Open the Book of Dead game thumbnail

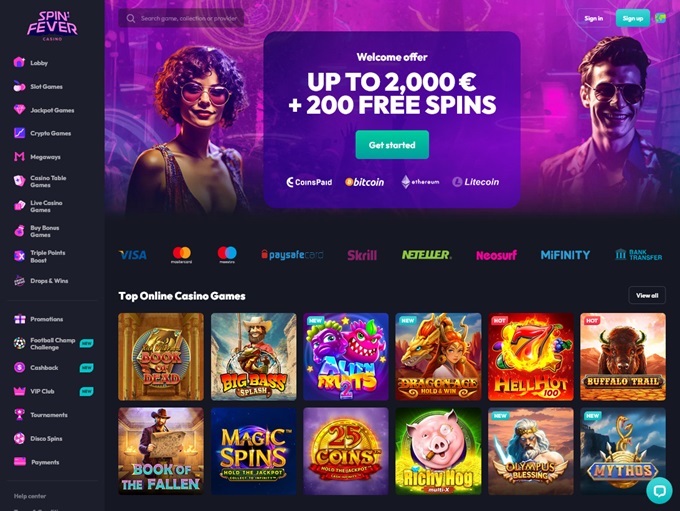click(x=161, y=357)
